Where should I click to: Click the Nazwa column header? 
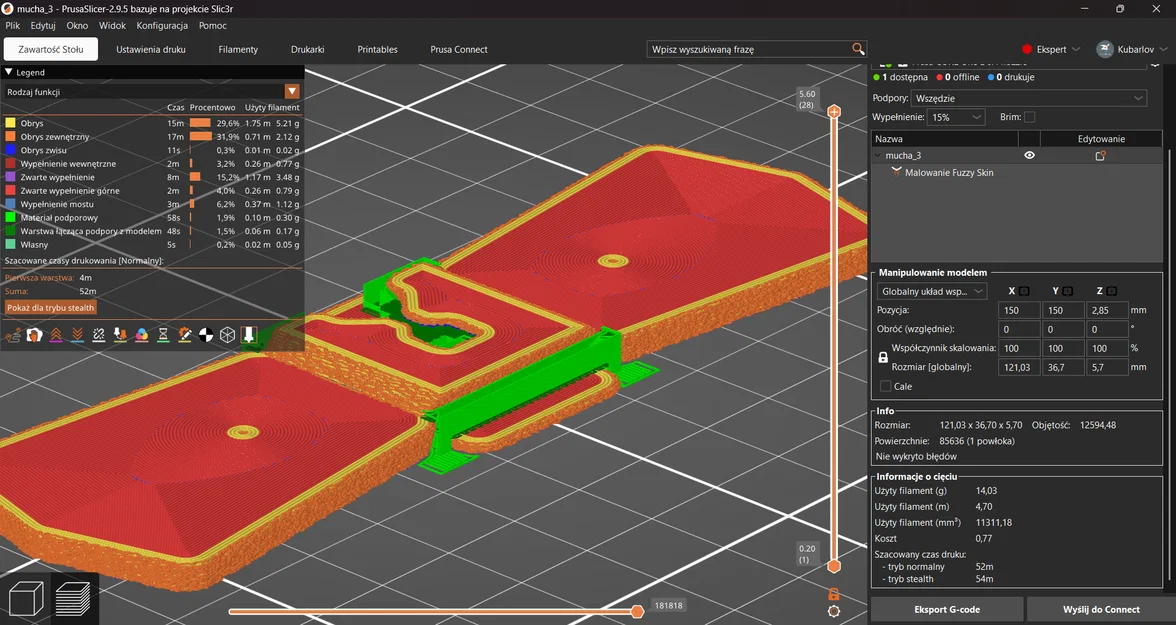[944, 139]
